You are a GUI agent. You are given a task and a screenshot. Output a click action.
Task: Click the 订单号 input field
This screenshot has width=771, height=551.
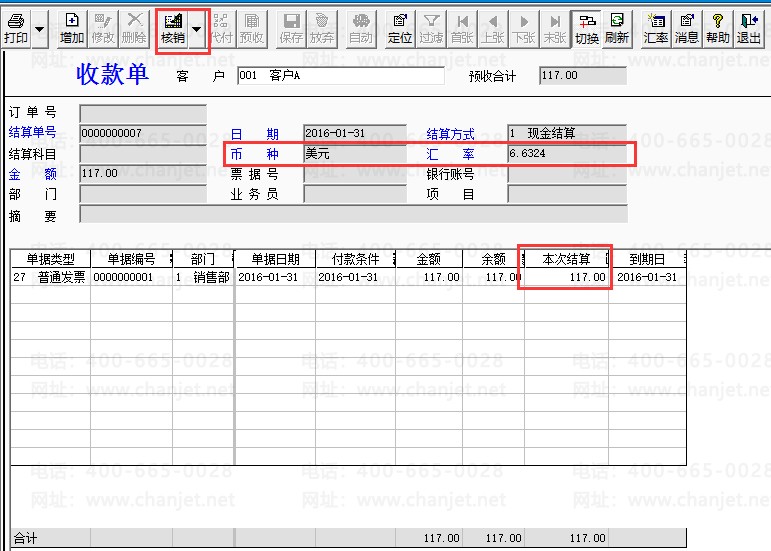(143, 114)
